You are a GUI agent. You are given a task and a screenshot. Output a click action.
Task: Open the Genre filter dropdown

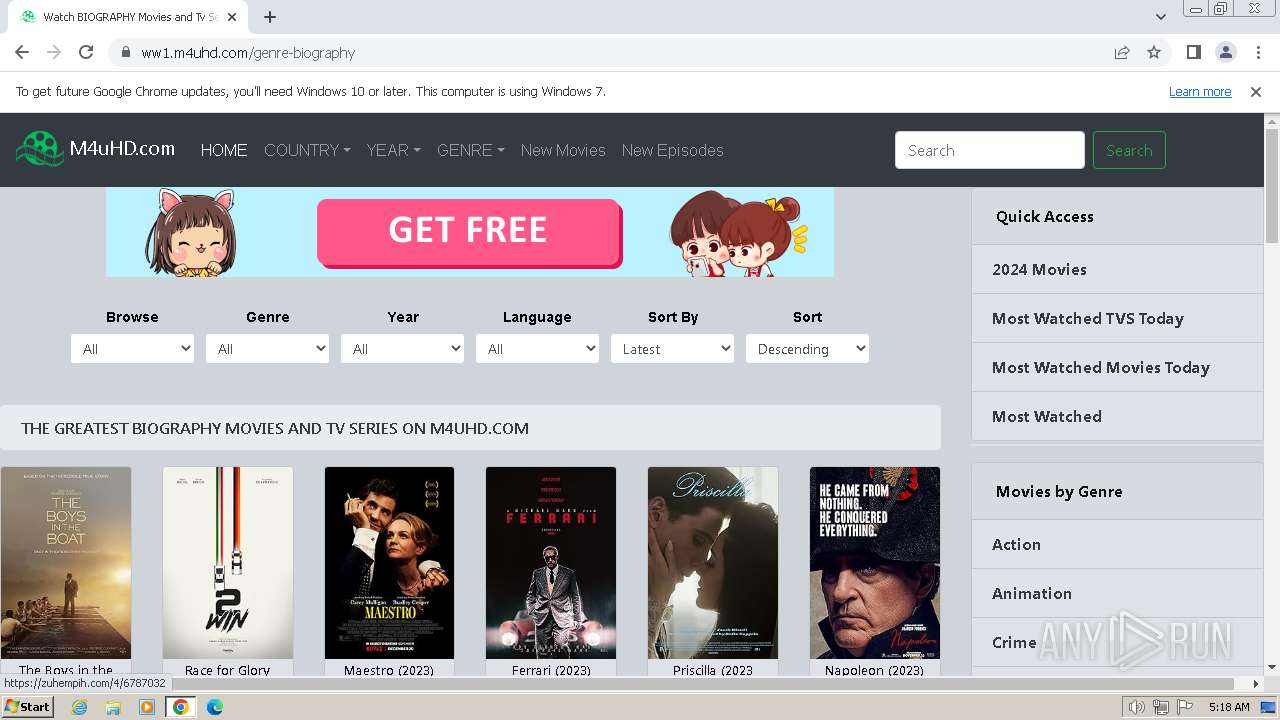coord(267,349)
